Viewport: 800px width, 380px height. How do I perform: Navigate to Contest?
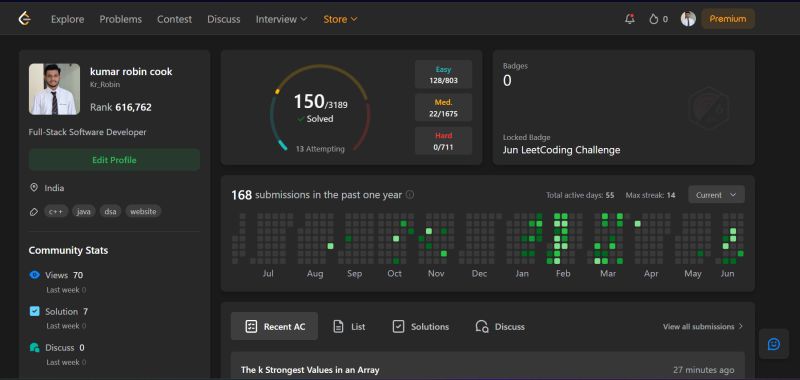[174, 19]
